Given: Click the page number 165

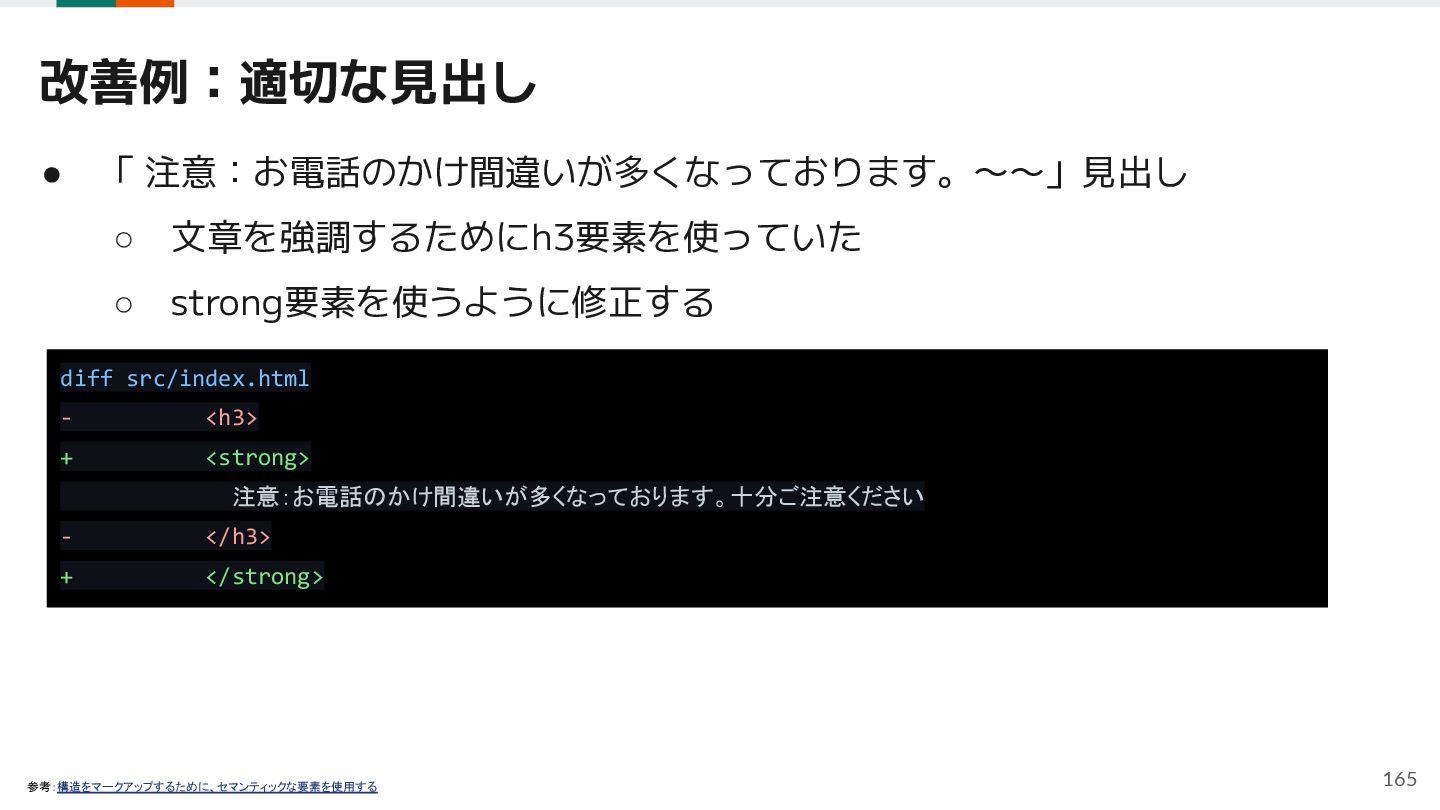Looking at the screenshot, I should pos(1400,779).
